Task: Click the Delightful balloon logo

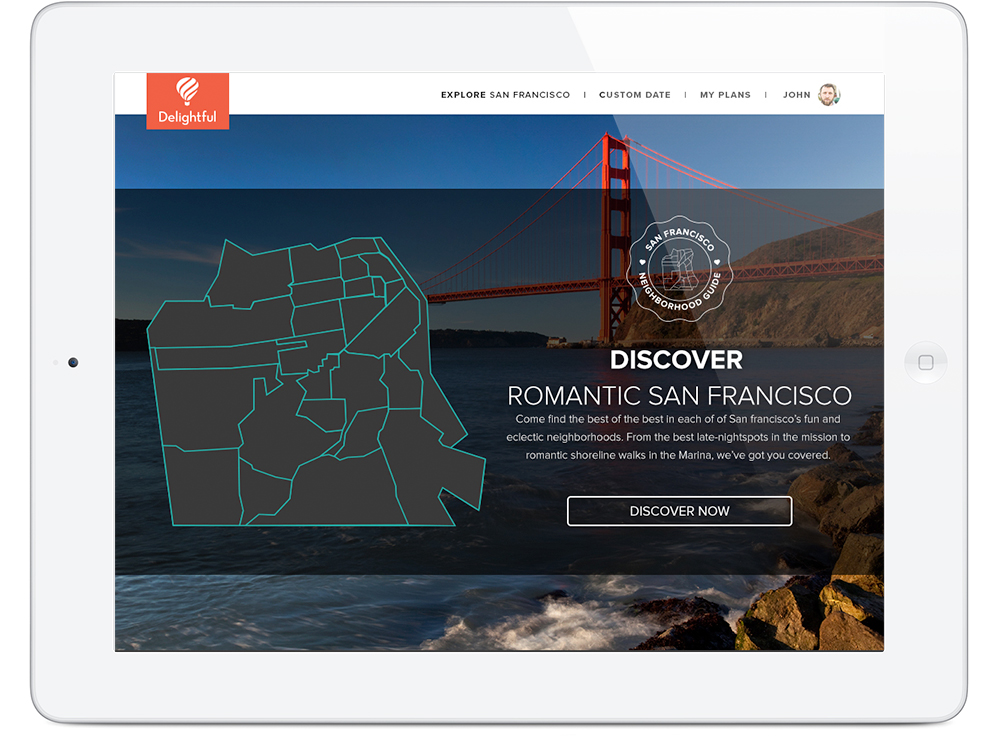Action: click(x=188, y=101)
